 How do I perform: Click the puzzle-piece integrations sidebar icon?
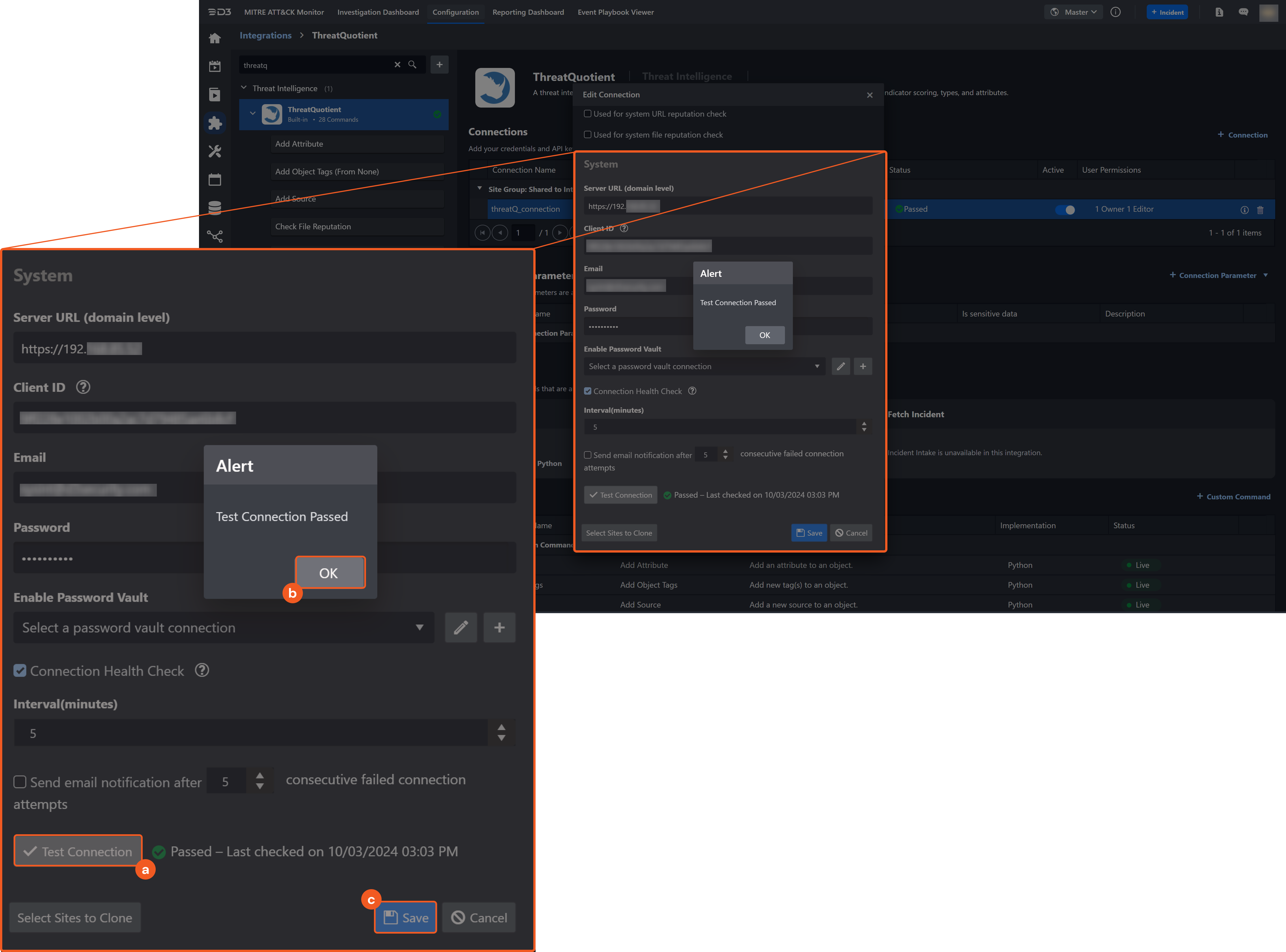[x=214, y=123]
